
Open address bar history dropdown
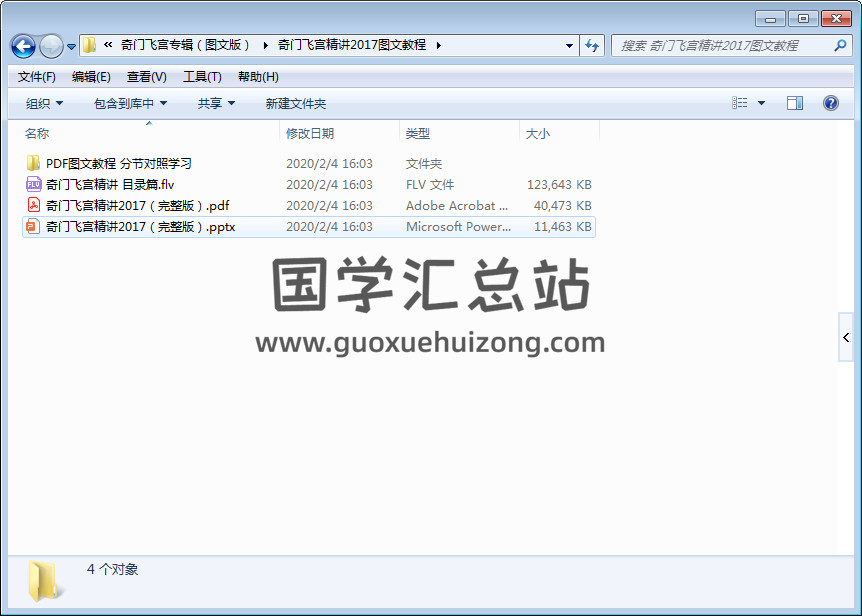[570, 46]
